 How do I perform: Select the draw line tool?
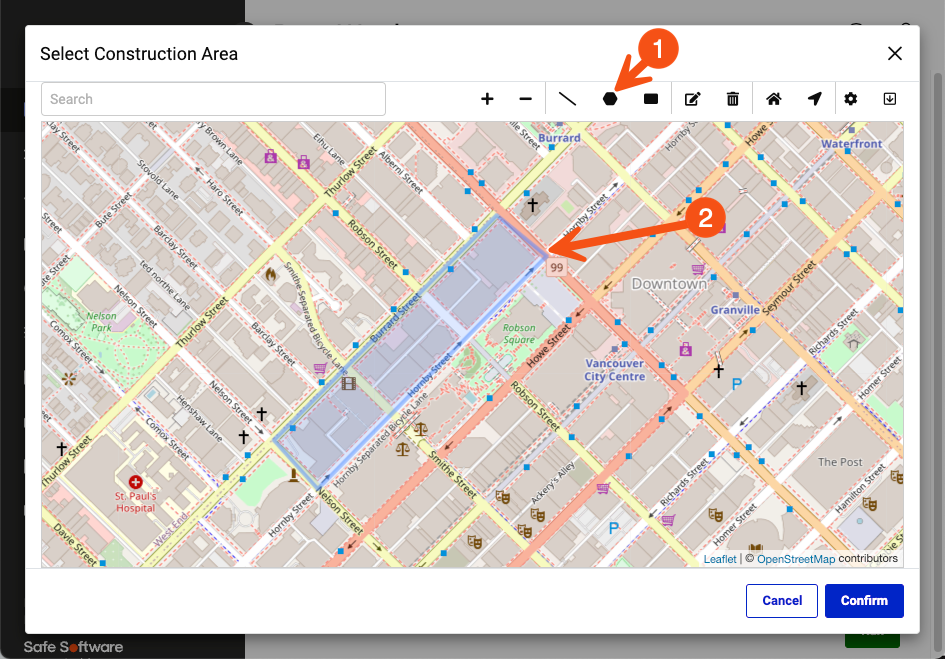click(x=567, y=99)
